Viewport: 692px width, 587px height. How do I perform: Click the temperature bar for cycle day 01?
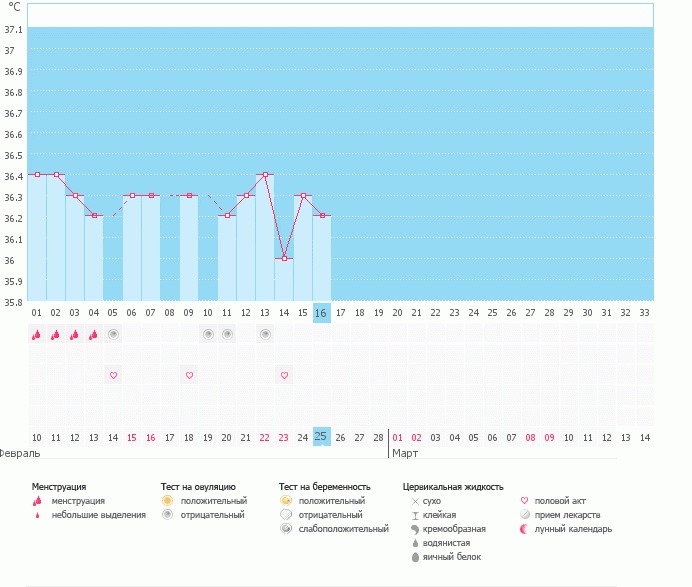[x=37, y=240]
